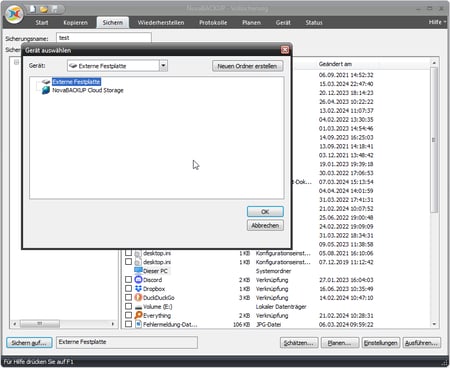Click the Sichern auf... button
450x368 pixels.
29,342
